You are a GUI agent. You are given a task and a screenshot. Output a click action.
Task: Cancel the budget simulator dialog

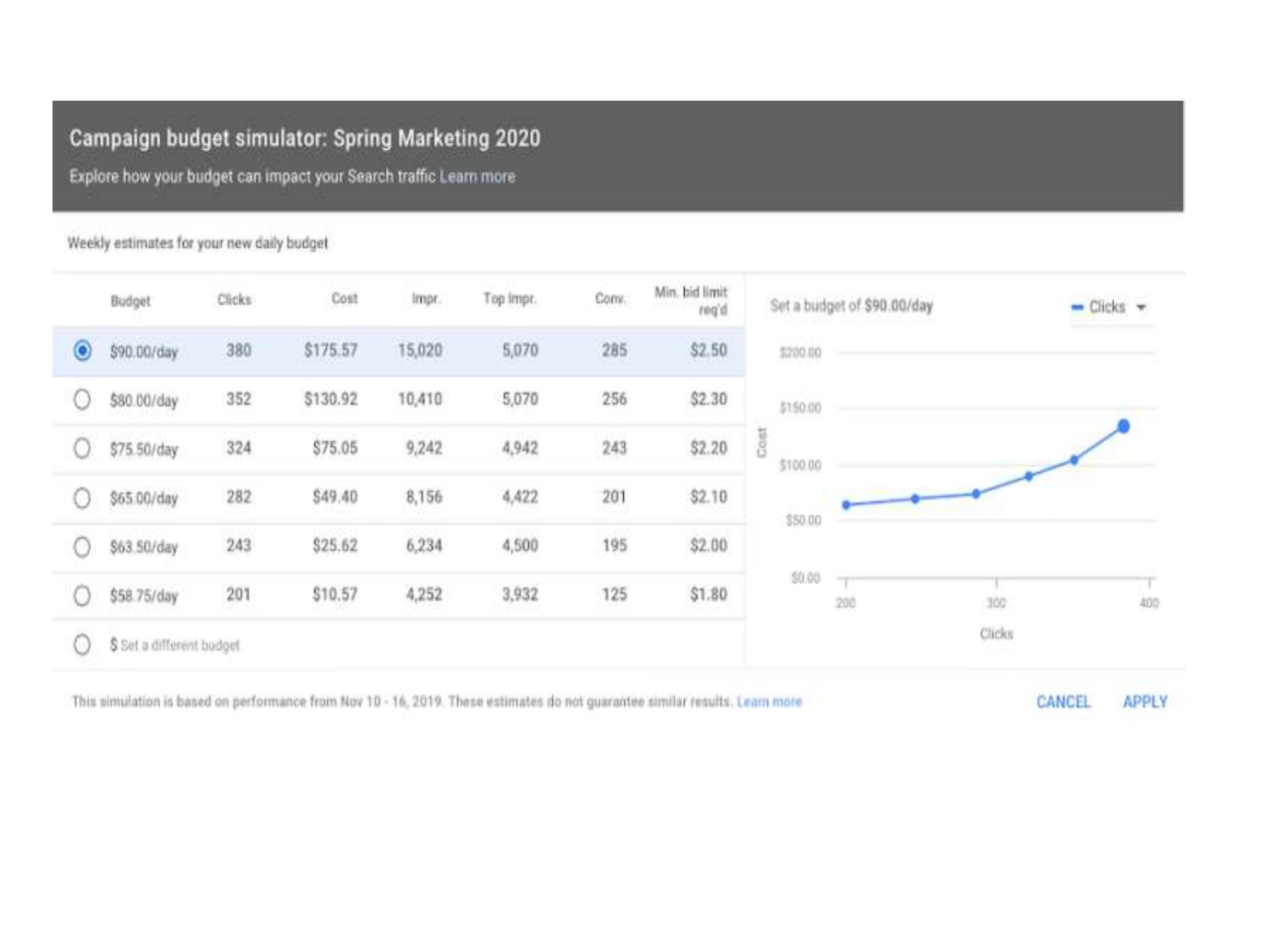1063,702
